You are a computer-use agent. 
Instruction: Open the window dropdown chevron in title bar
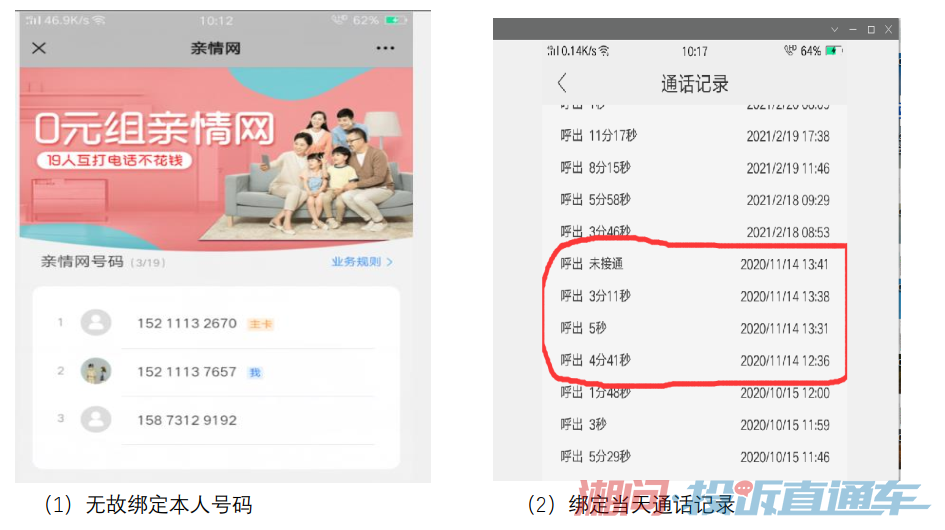835,30
